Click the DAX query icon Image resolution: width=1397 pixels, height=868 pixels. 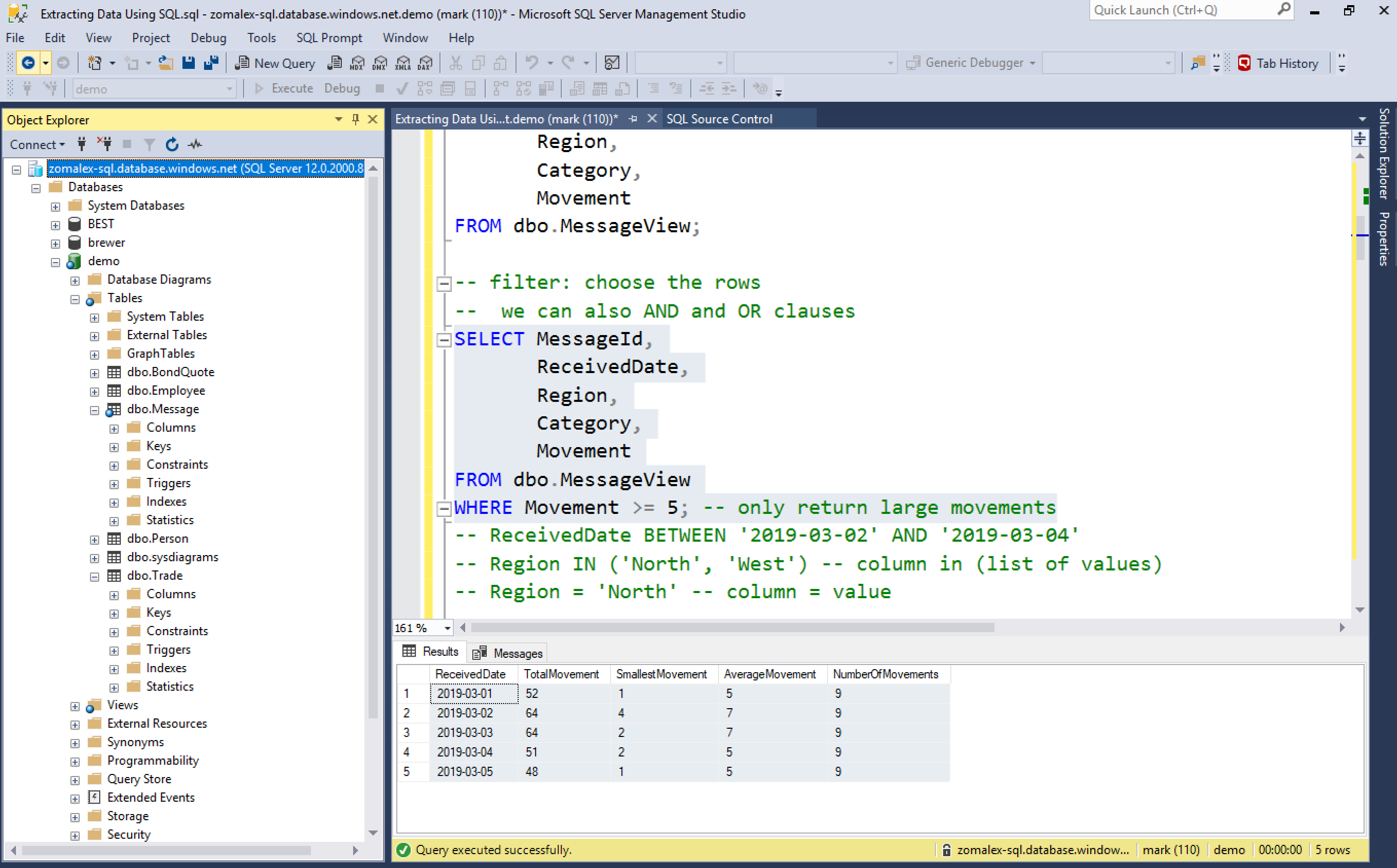click(425, 63)
